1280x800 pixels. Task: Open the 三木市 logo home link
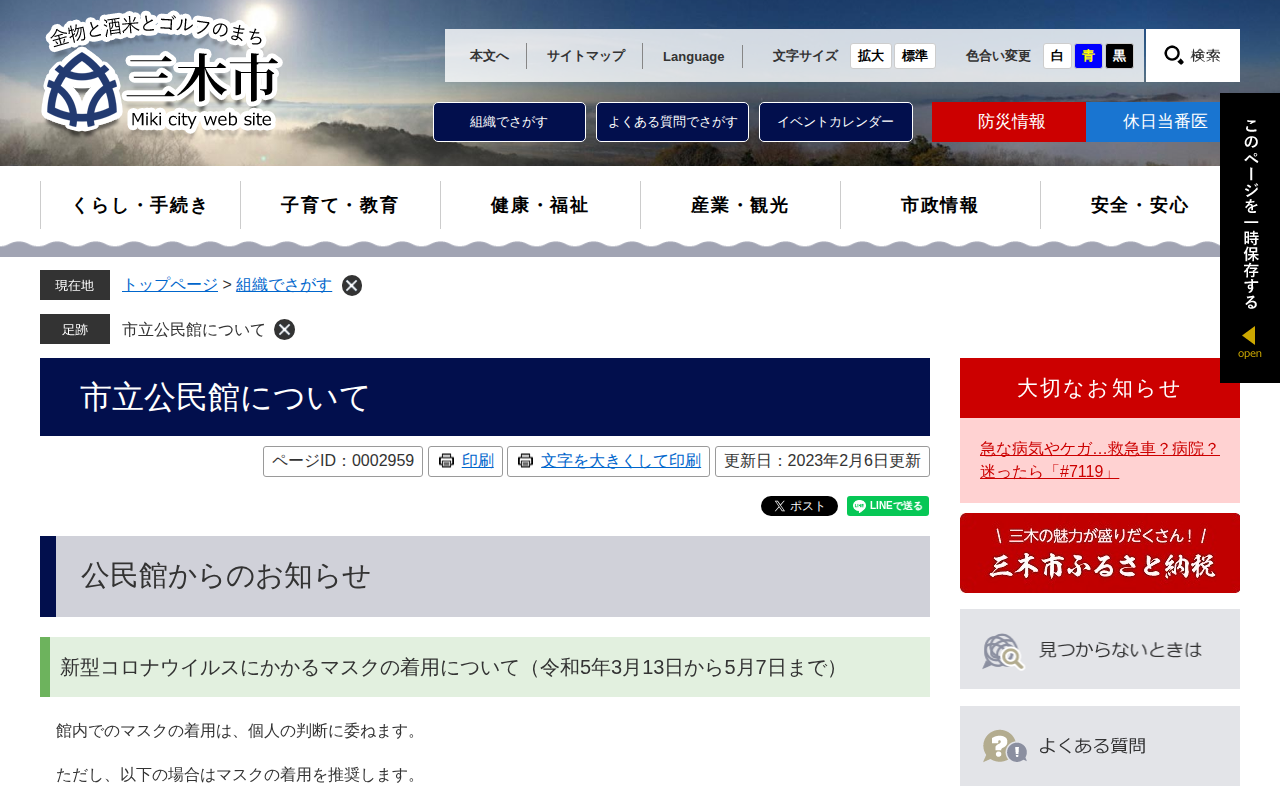pyautogui.click(x=161, y=77)
